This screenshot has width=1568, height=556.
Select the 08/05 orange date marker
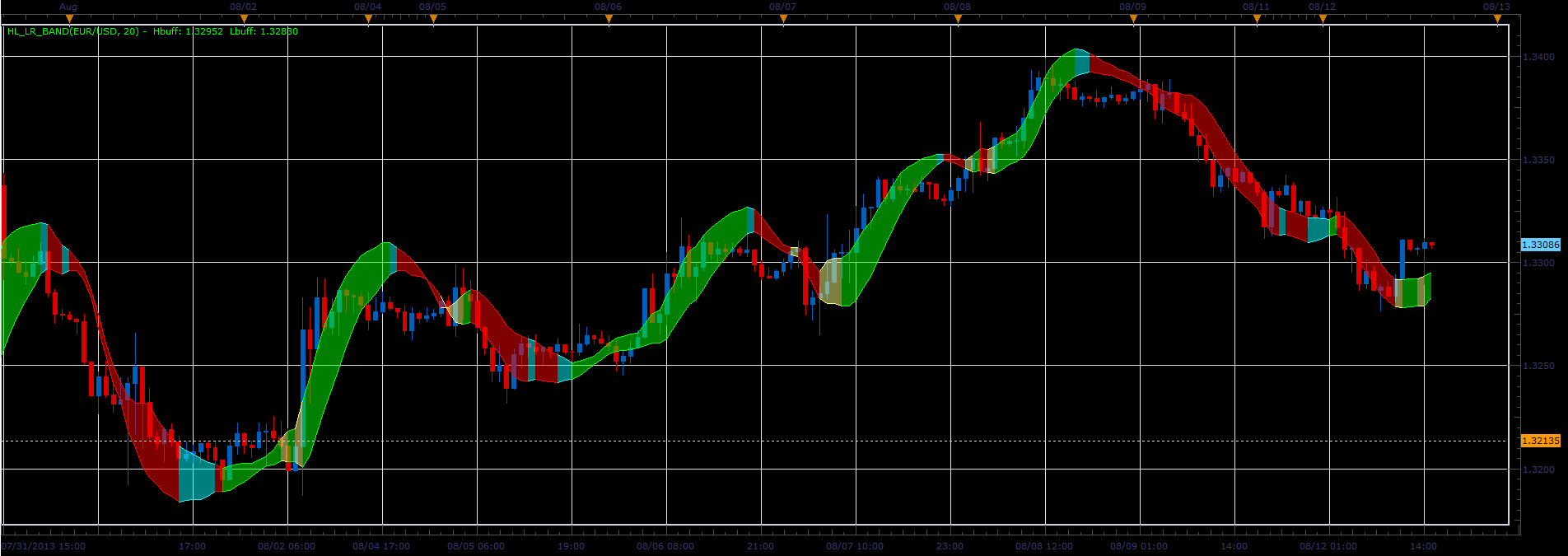pos(433,18)
